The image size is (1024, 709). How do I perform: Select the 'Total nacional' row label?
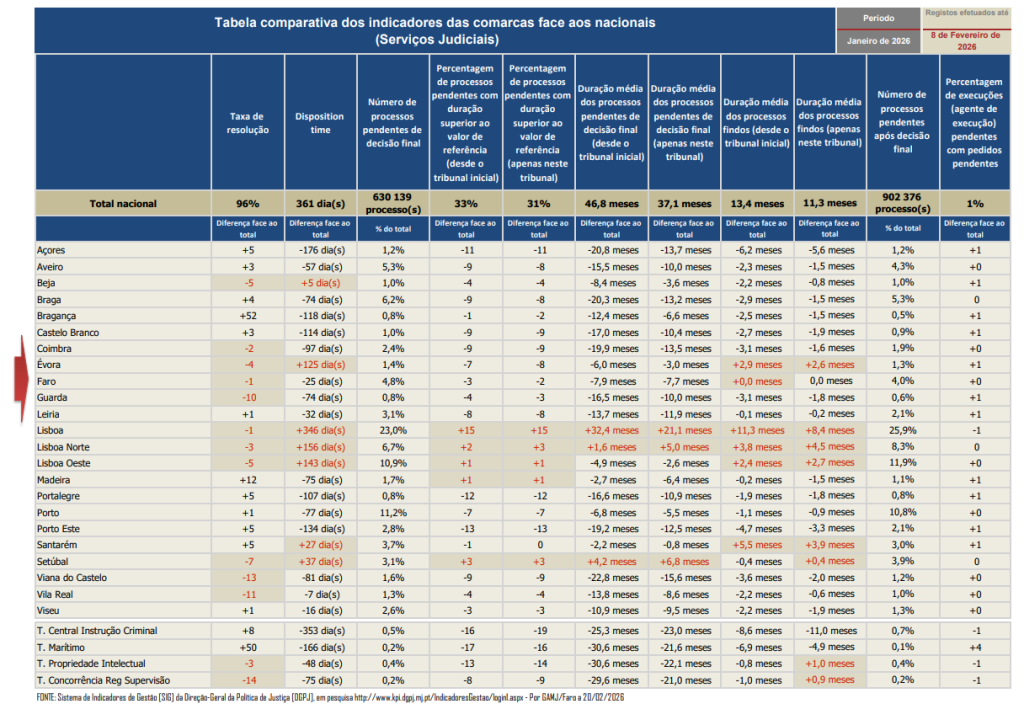(x=123, y=203)
